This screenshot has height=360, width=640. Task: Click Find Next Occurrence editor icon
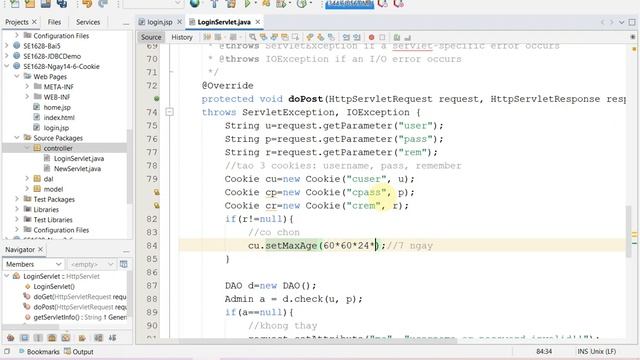click(x=274, y=37)
